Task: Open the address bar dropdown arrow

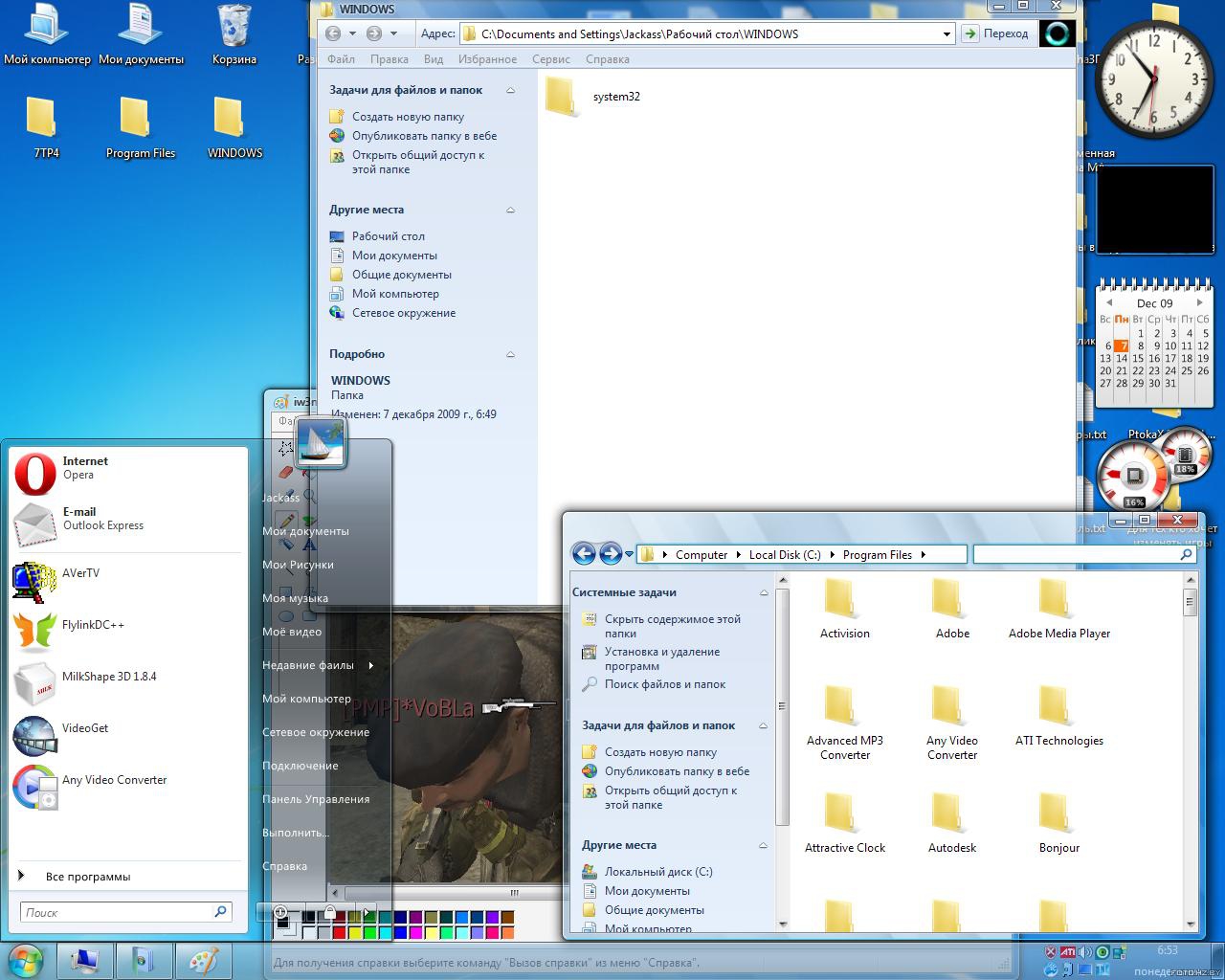Action: (x=947, y=34)
